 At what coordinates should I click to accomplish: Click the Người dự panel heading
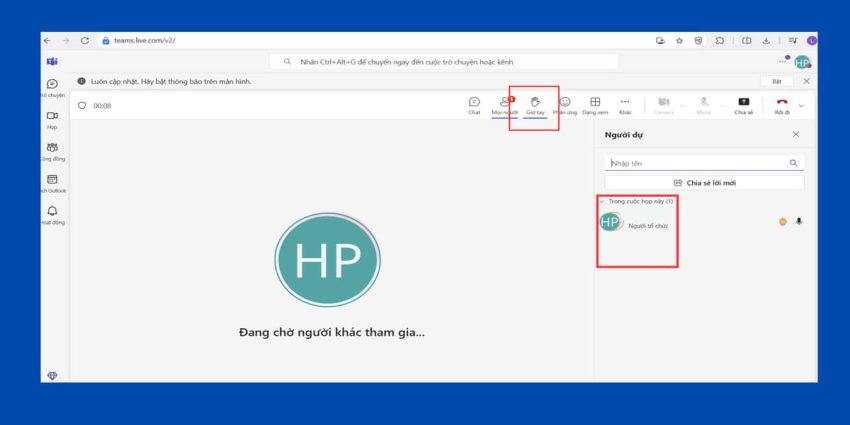[624, 135]
